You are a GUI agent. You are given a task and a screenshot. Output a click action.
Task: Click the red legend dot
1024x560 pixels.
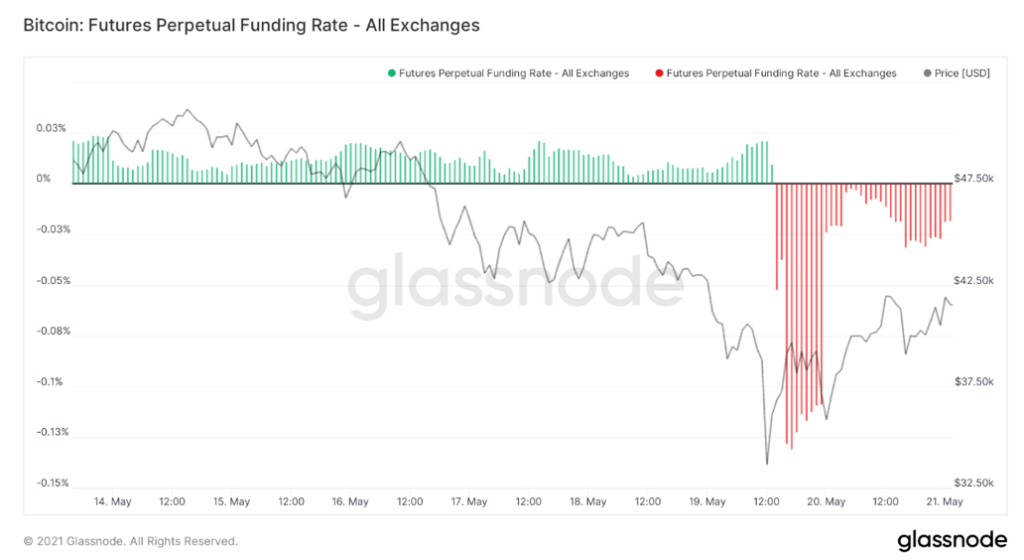point(657,73)
